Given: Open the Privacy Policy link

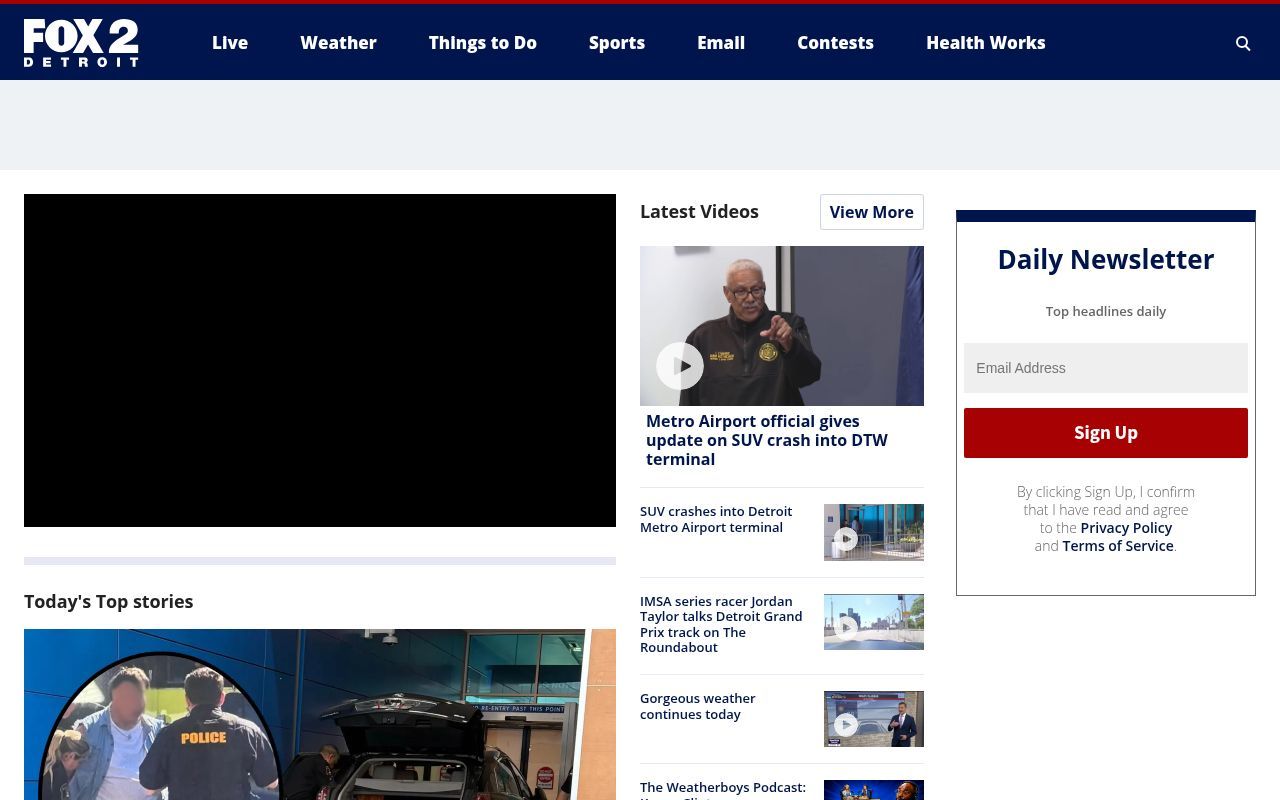Looking at the screenshot, I should click(x=1126, y=528).
